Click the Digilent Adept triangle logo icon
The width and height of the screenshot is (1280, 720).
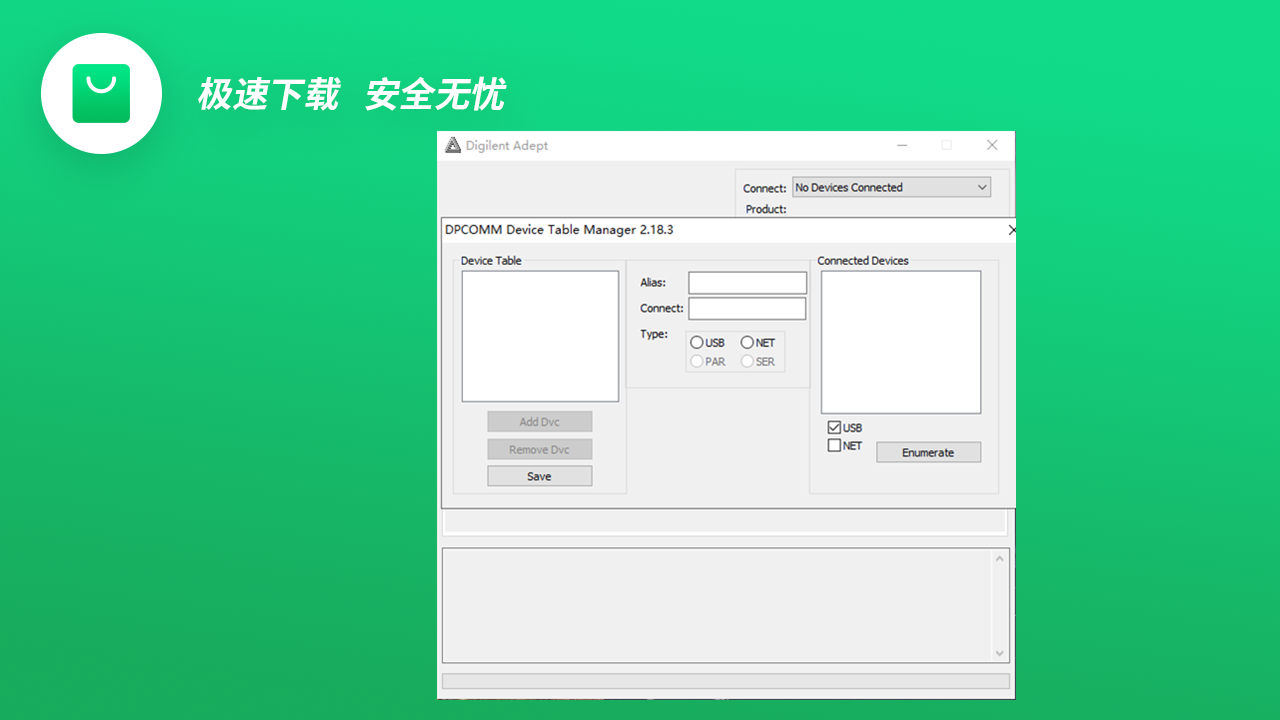click(x=455, y=145)
